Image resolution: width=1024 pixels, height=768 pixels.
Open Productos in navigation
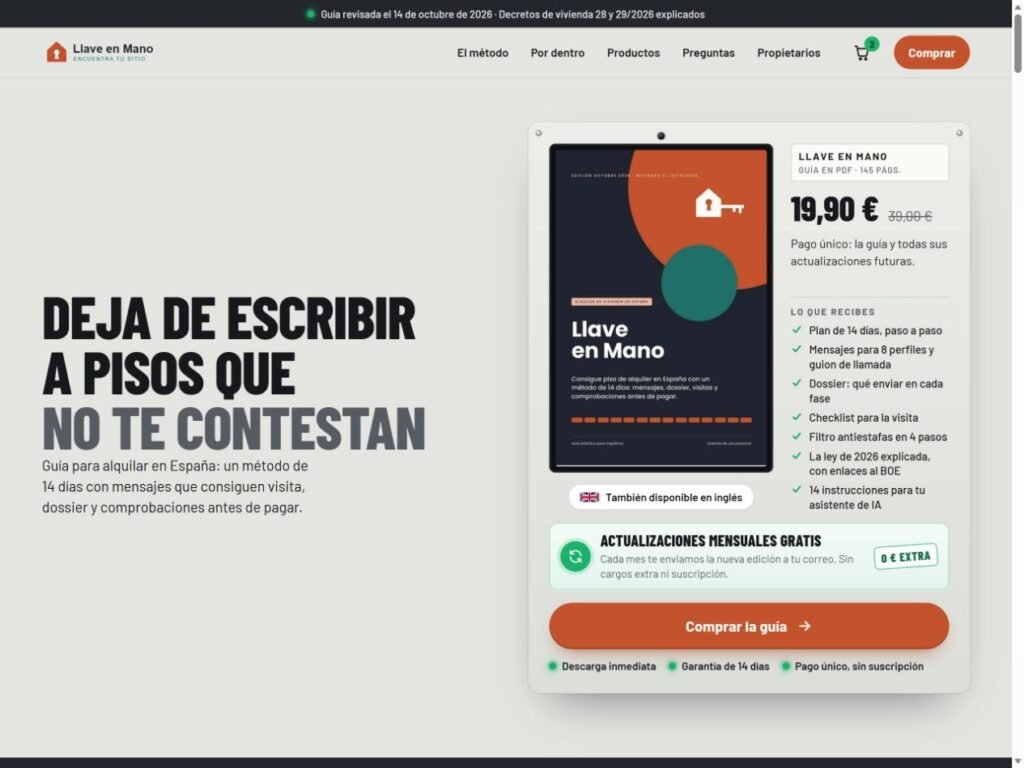tap(633, 53)
